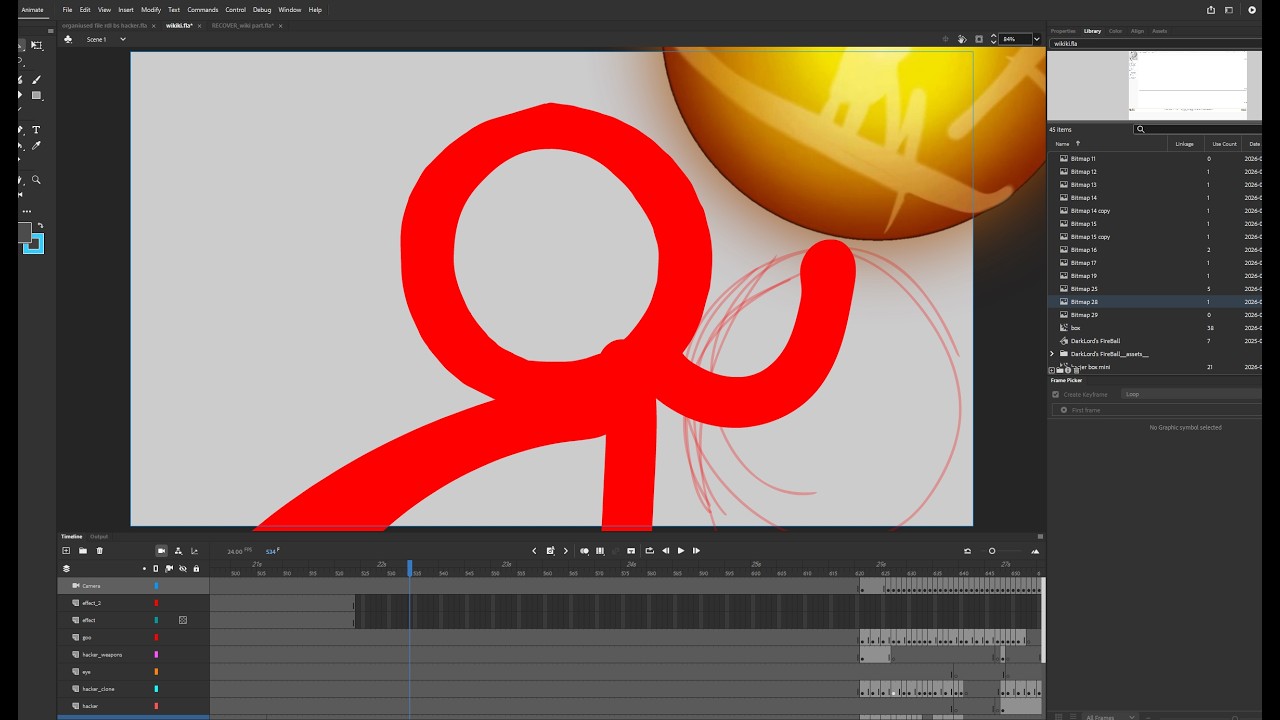Click the Edit Multiple Frames button
The height and width of the screenshot is (720, 1280).
tap(600, 551)
